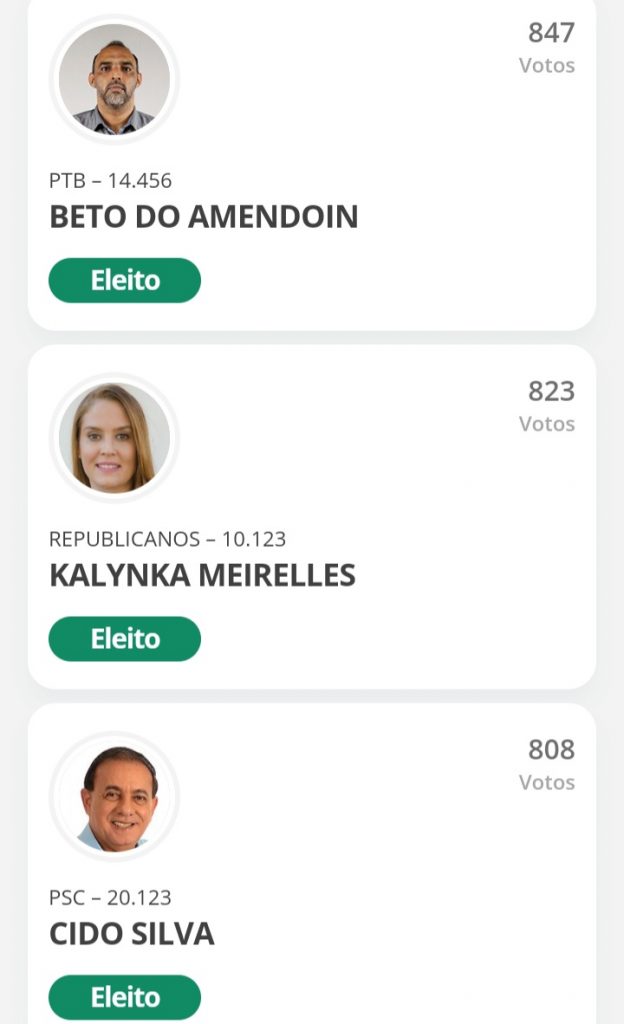Click the BETO DO AMENDOIN name

click(203, 217)
